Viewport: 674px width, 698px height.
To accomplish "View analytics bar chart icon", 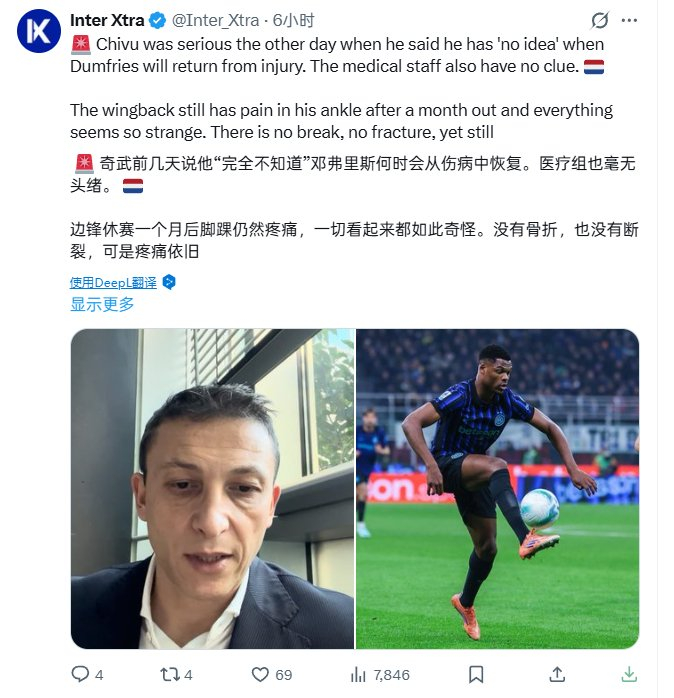I will 358,674.
